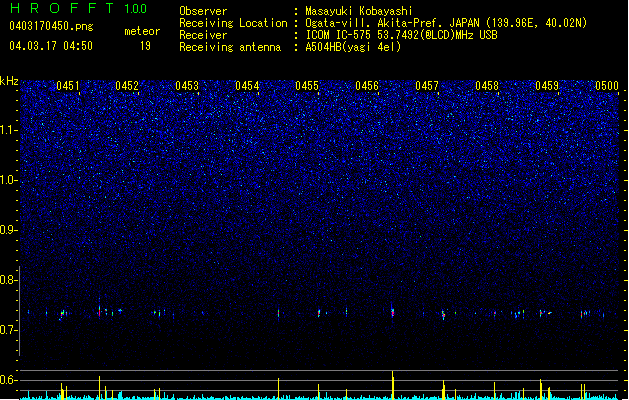Image resolution: width=629 pixels, height=400 pixels.
Task: Click the Receiving antenna label
Action: pos(230,47)
